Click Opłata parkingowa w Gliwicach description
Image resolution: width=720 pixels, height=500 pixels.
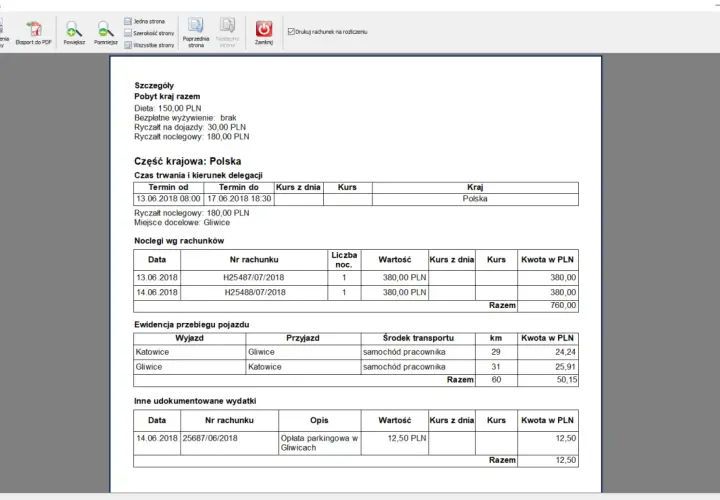click(319, 443)
